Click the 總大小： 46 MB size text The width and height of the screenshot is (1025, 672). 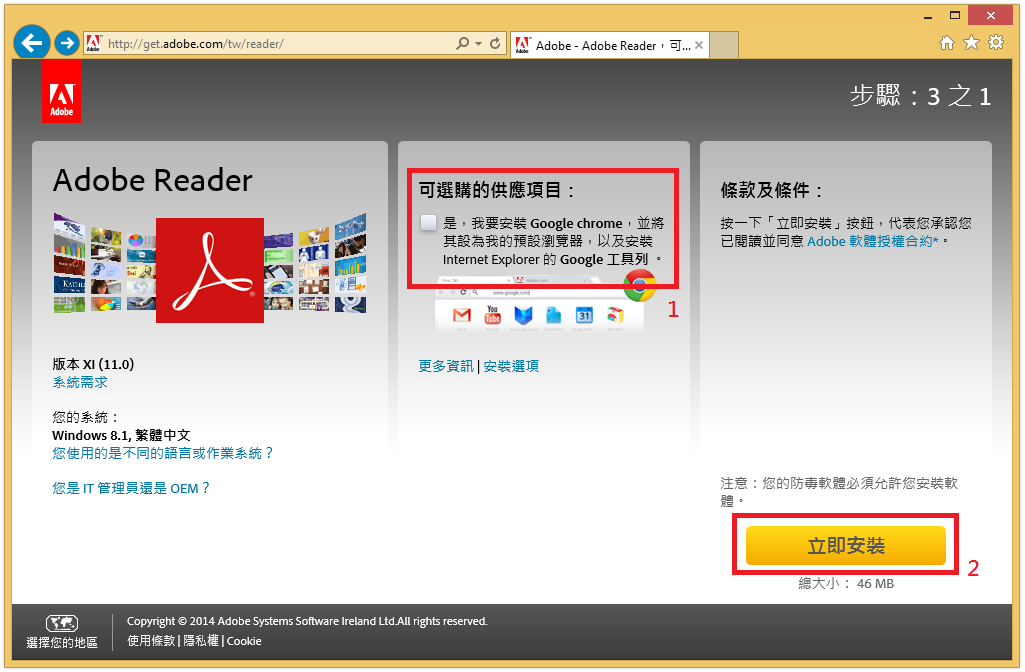tap(846, 583)
